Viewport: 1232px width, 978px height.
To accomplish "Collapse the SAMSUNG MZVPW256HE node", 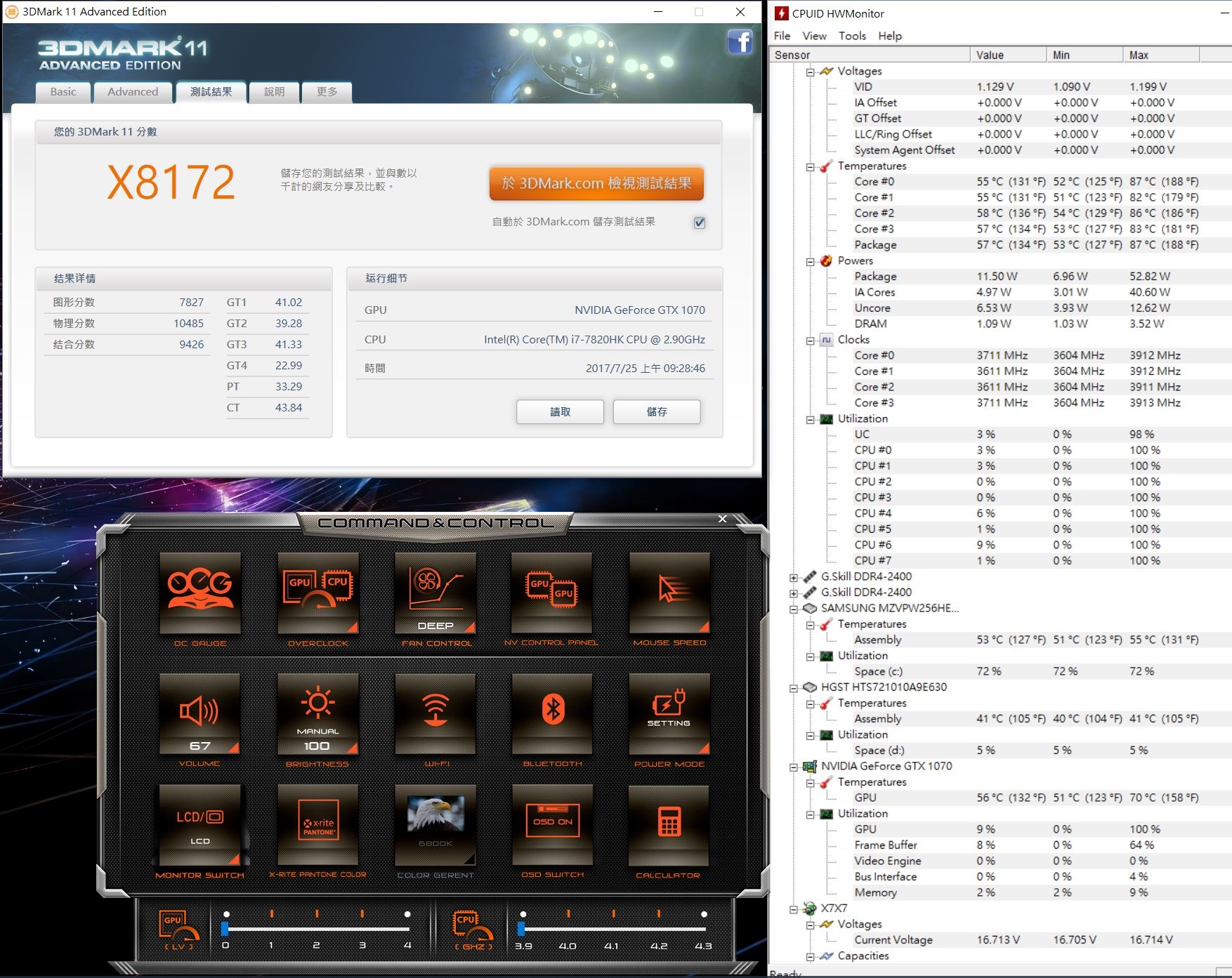I will (794, 609).
